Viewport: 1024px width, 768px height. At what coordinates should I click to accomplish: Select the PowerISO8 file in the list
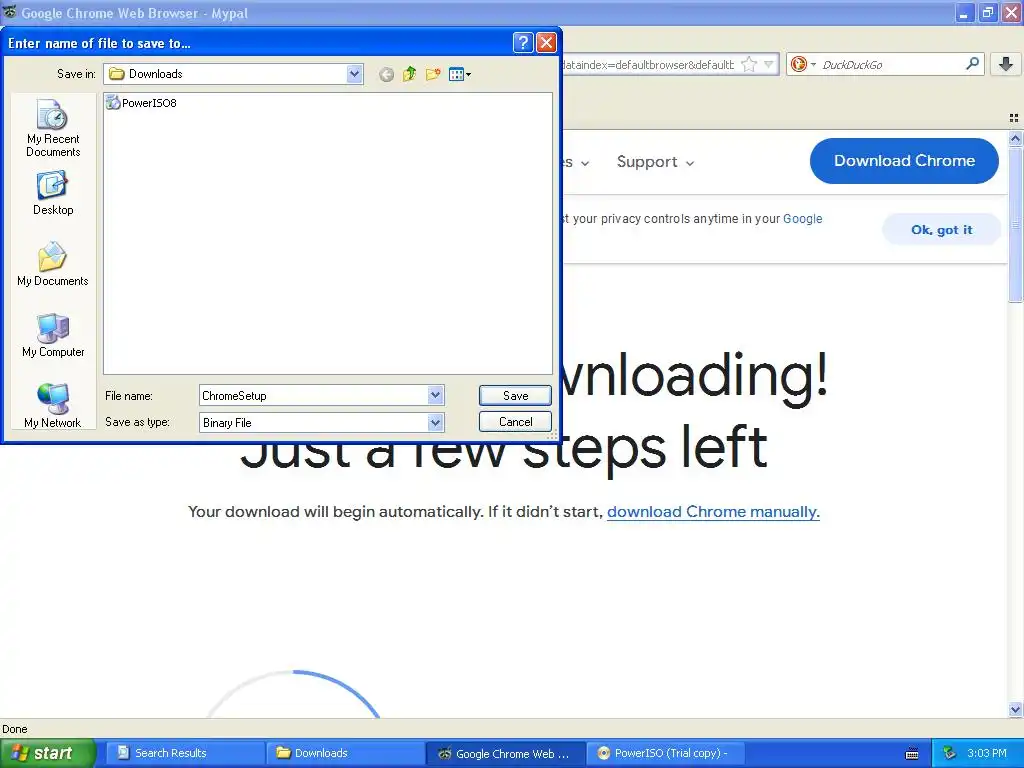point(142,103)
